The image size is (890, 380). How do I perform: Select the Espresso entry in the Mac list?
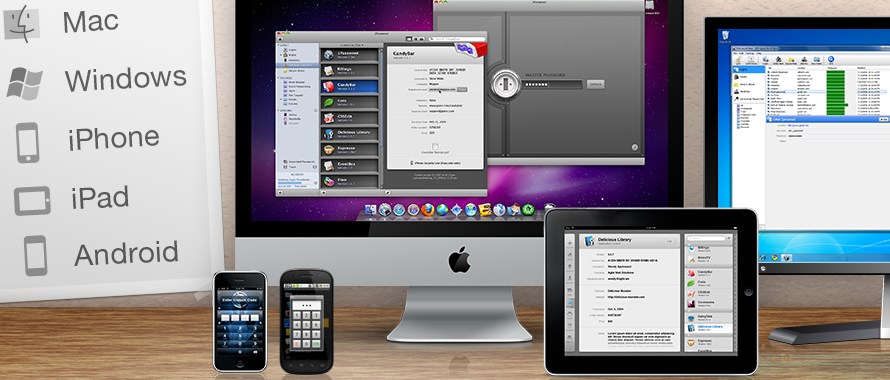[349, 150]
